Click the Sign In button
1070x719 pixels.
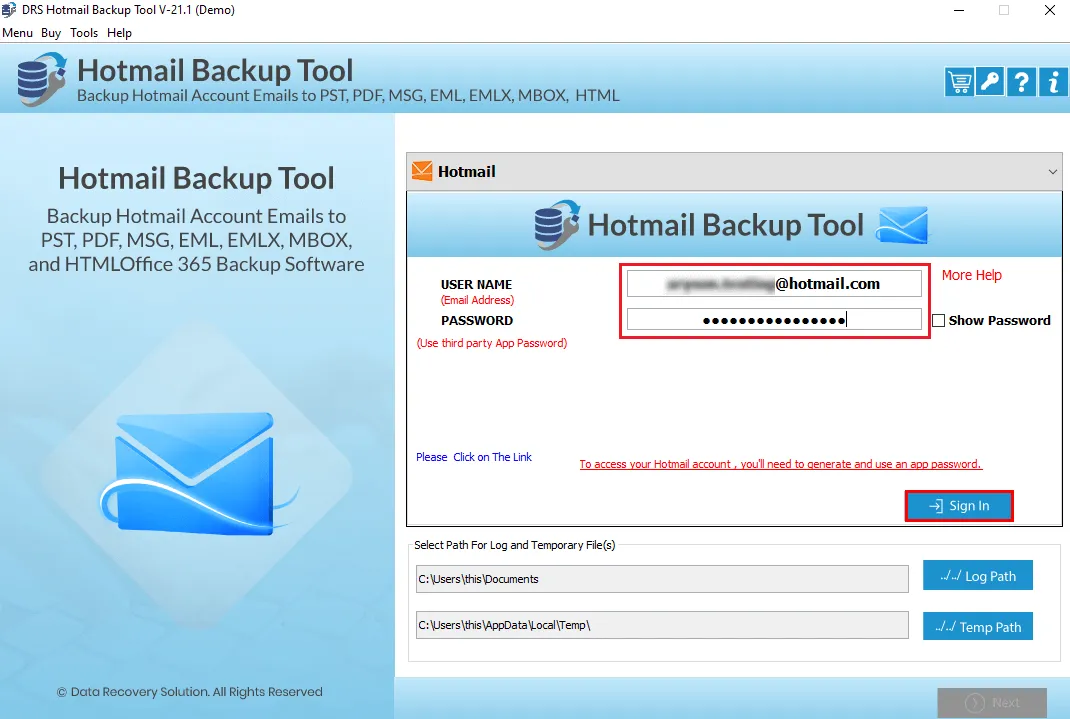tap(959, 506)
